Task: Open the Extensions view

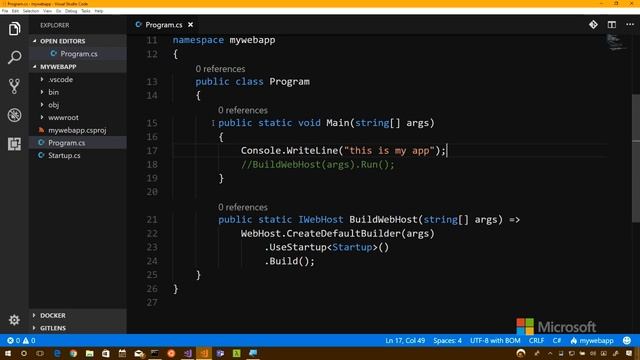Action: pos(14,144)
